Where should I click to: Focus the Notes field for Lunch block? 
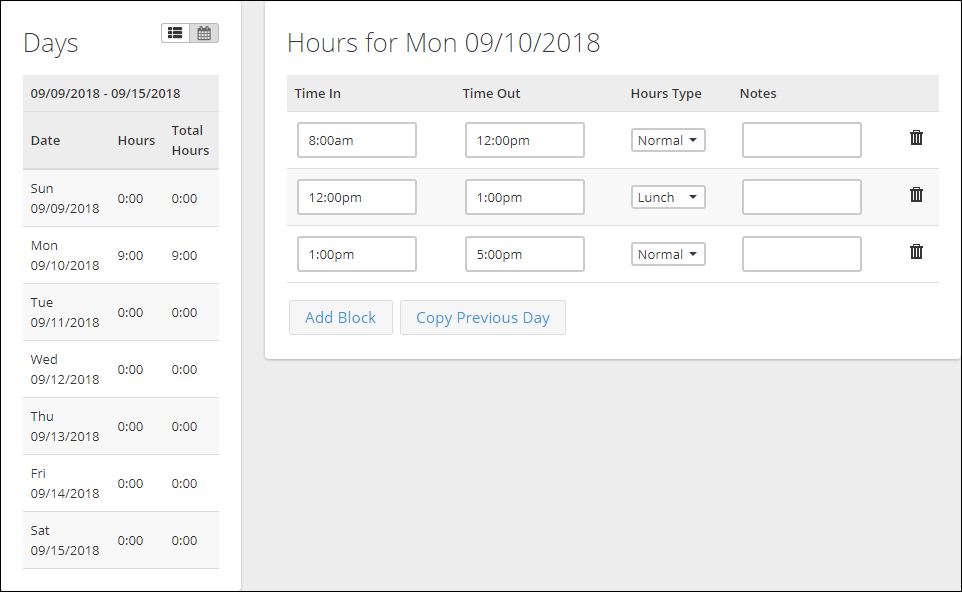[801, 197]
